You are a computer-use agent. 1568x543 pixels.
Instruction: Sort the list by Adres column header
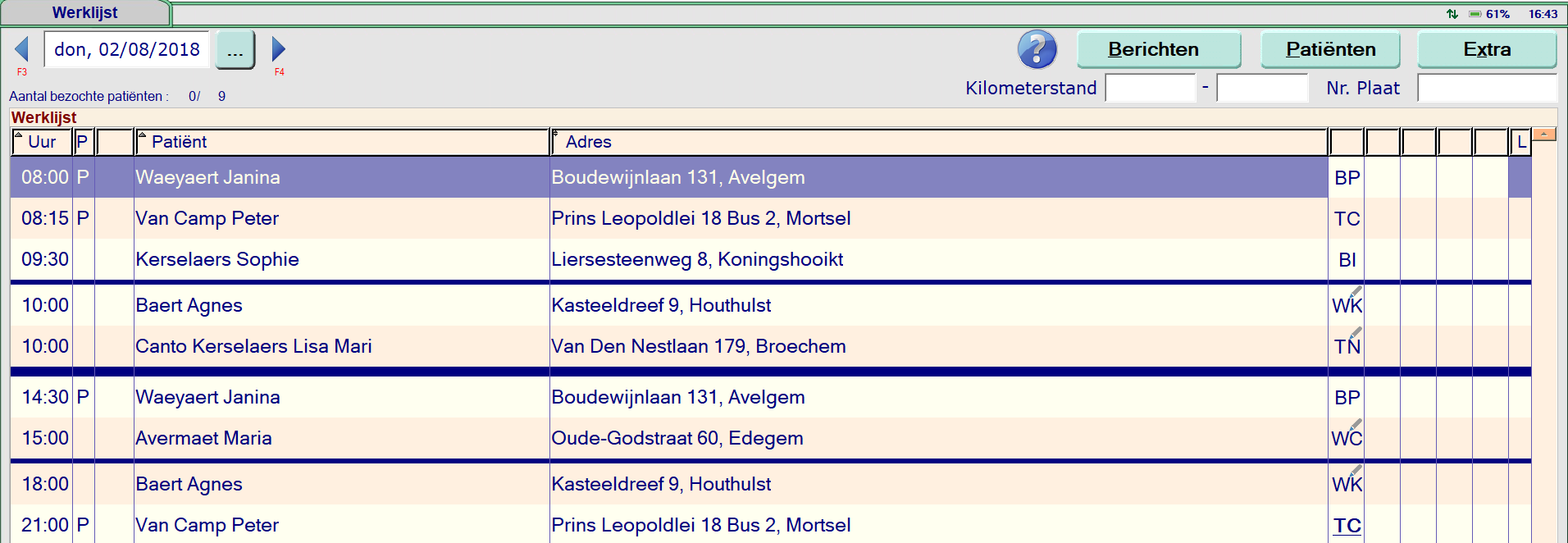click(938, 142)
